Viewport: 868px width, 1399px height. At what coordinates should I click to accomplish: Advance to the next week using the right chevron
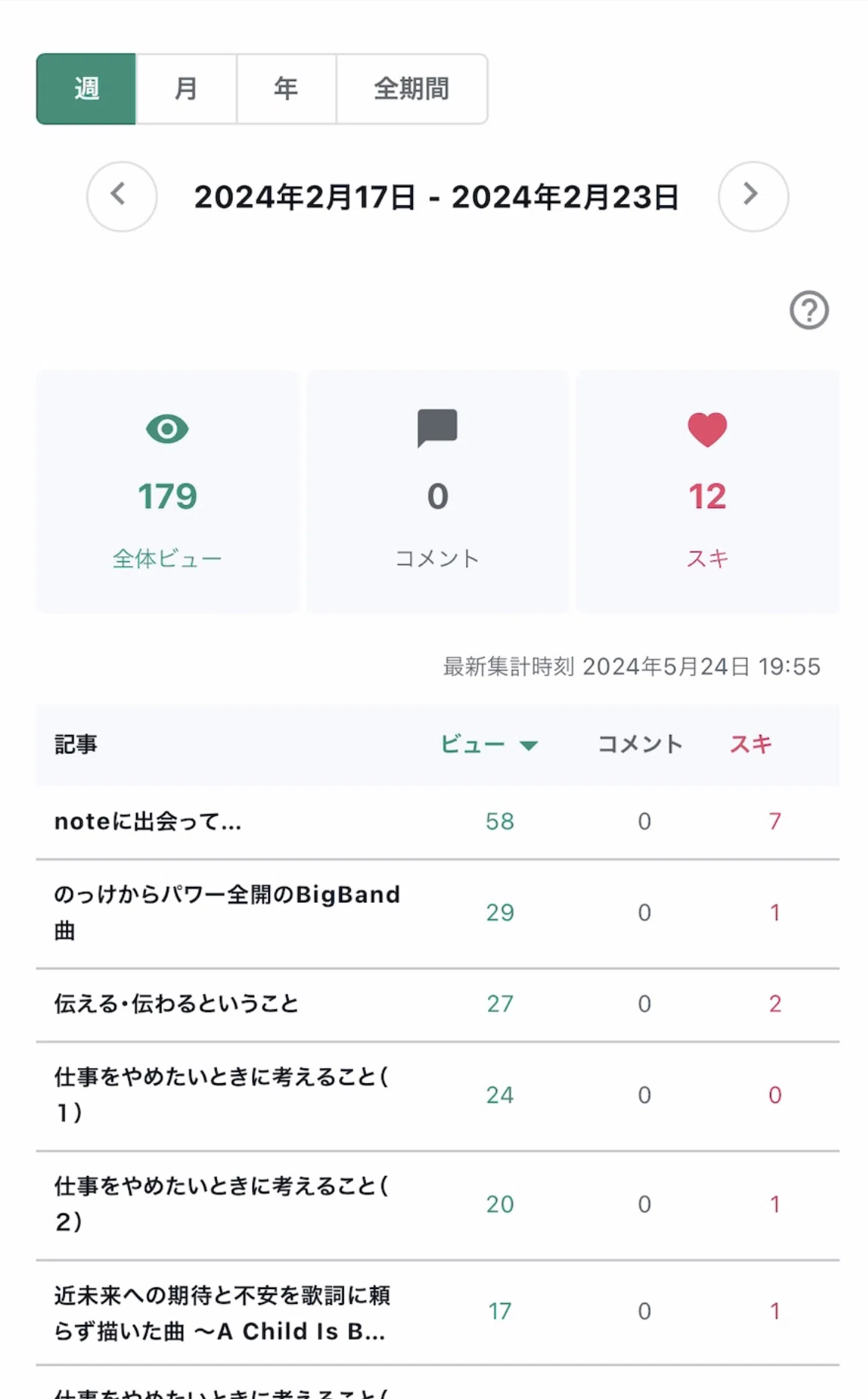753,196
